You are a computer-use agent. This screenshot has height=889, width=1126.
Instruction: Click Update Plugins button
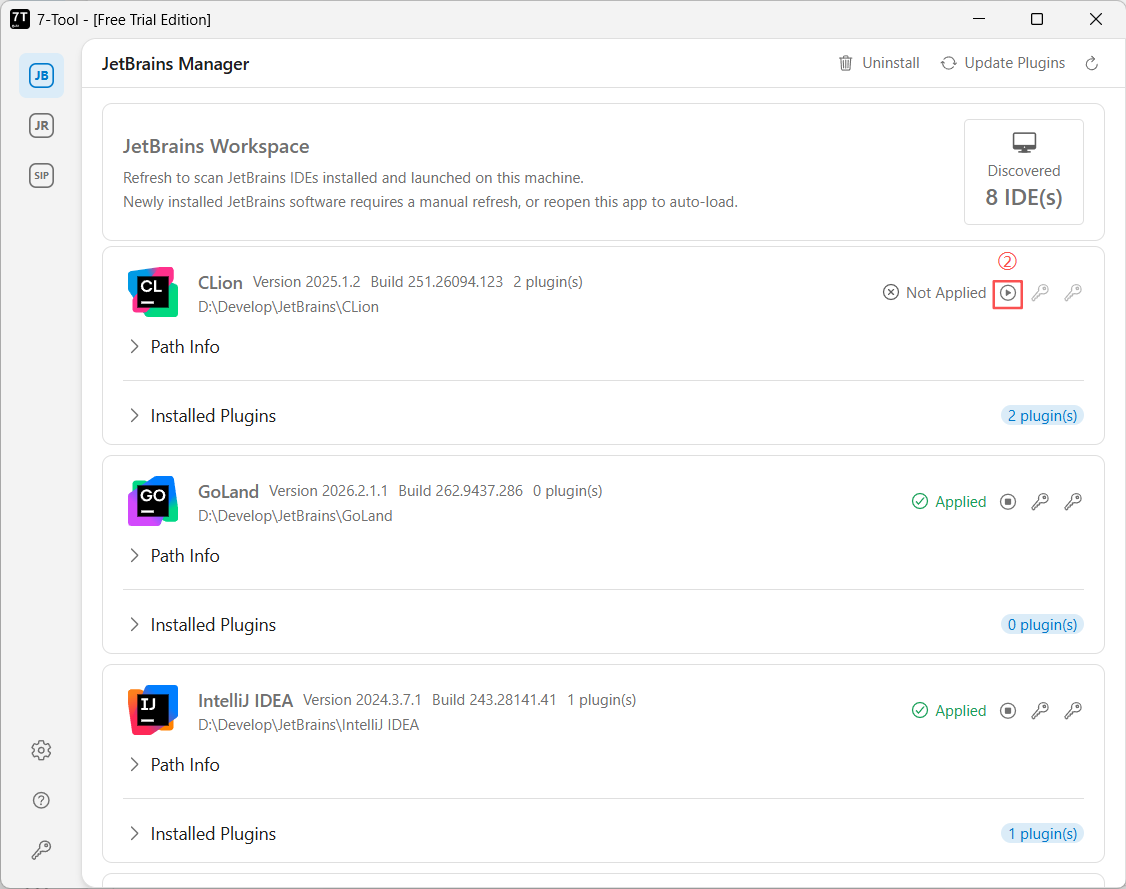1003,63
